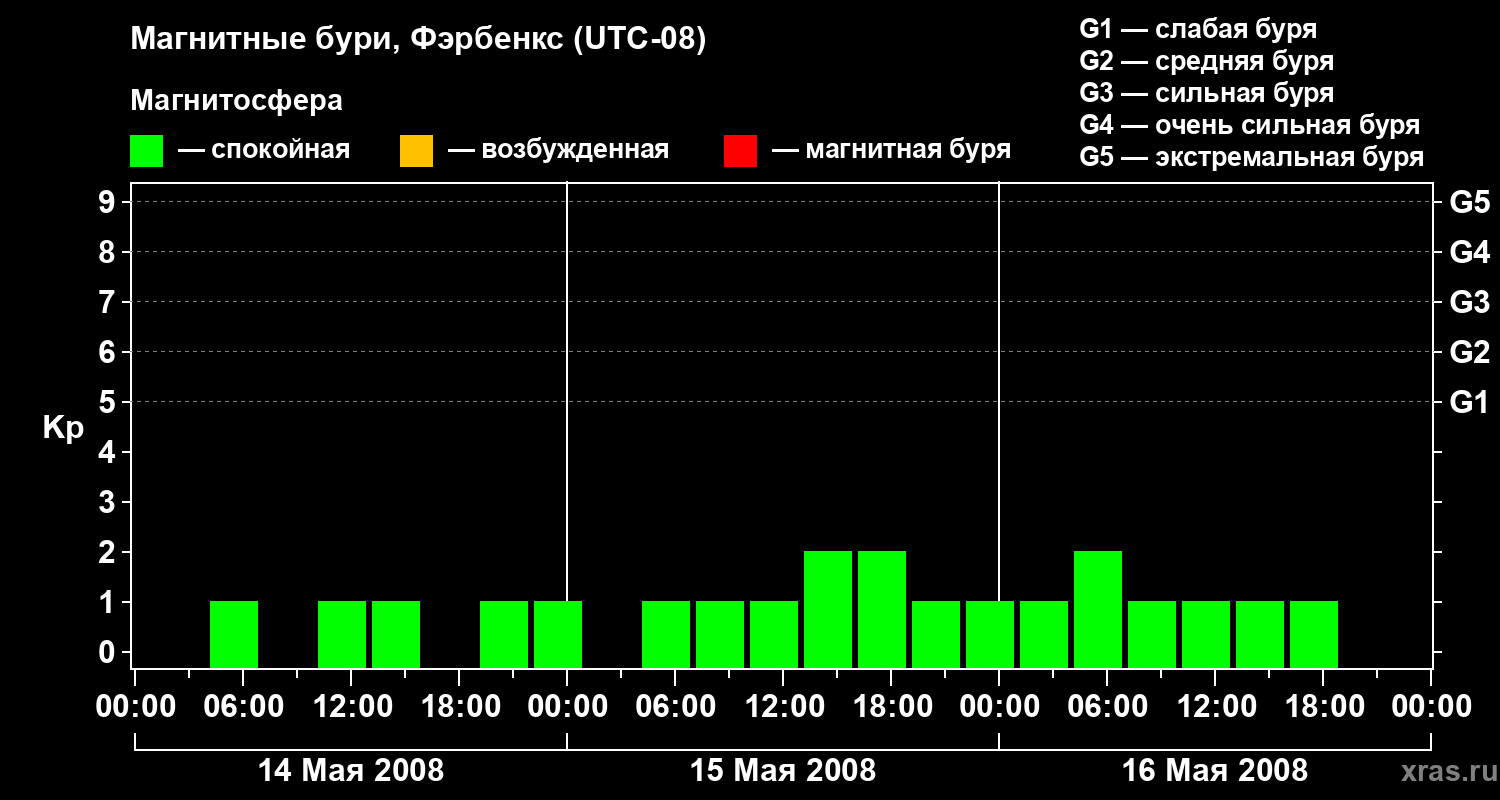Click the Kp axis value 0

(x=109, y=652)
